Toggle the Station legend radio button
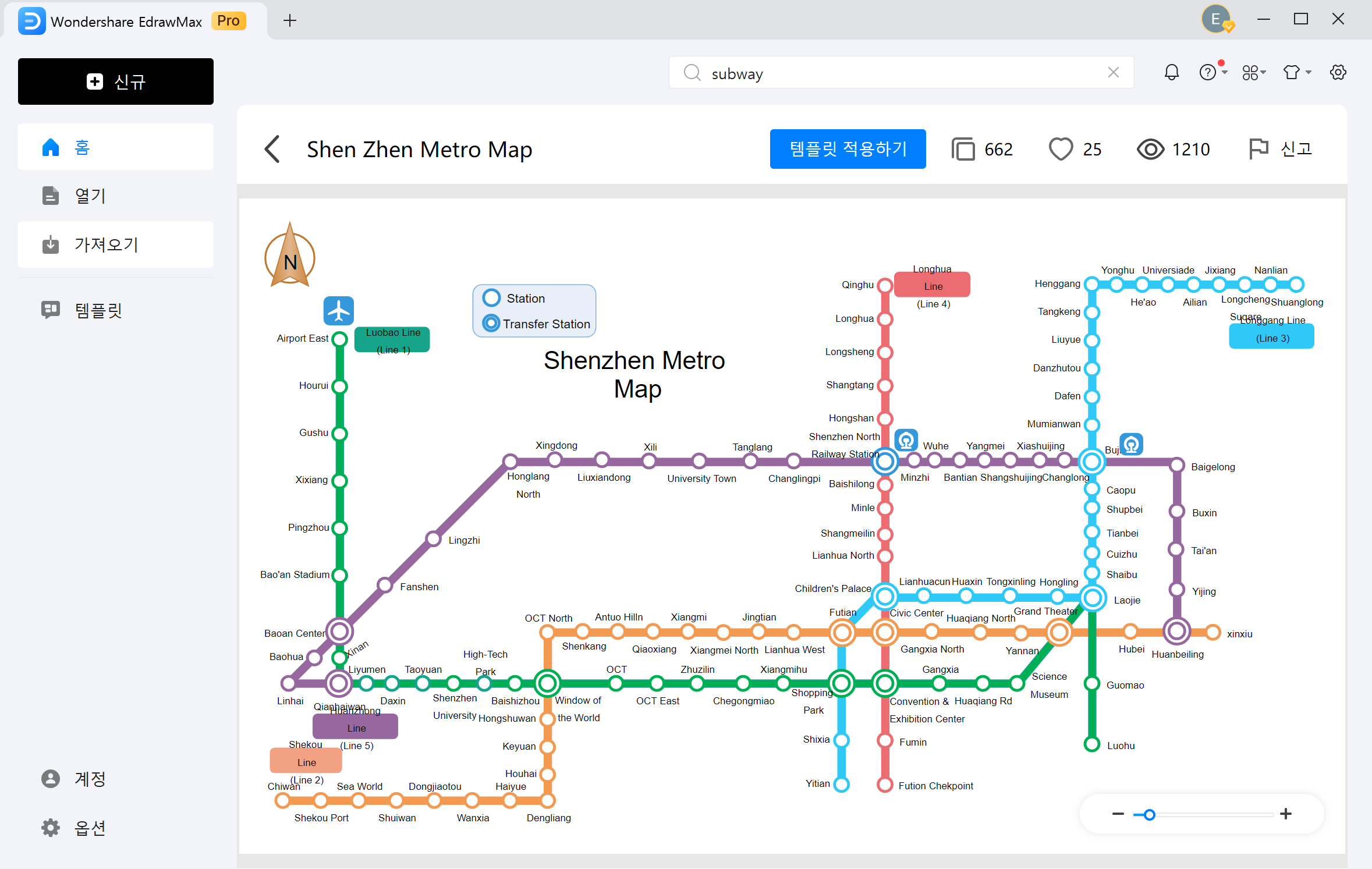 point(491,298)
